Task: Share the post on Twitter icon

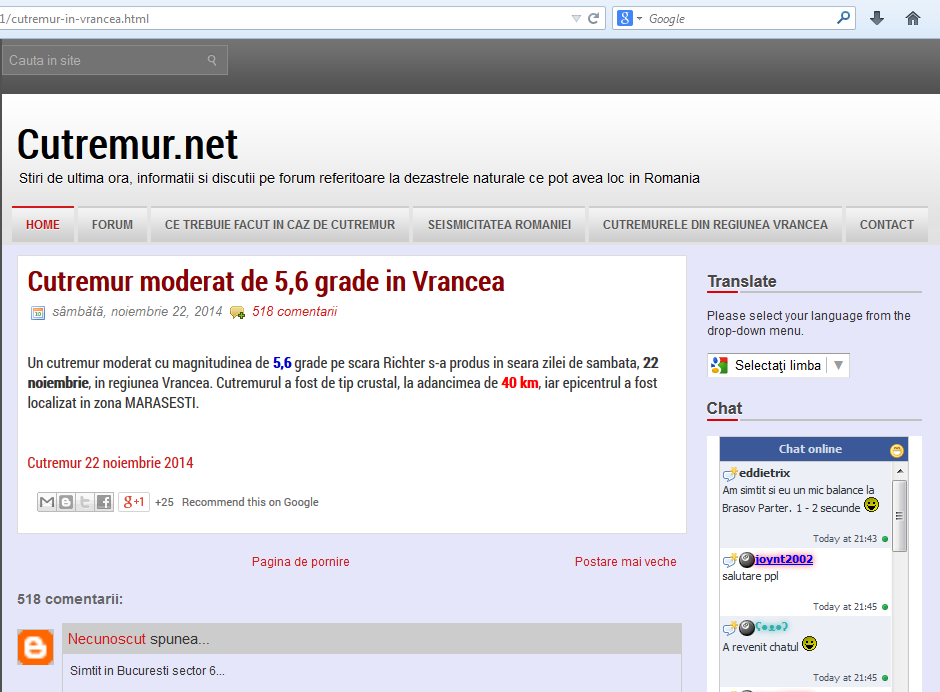Action: point(85,502)
